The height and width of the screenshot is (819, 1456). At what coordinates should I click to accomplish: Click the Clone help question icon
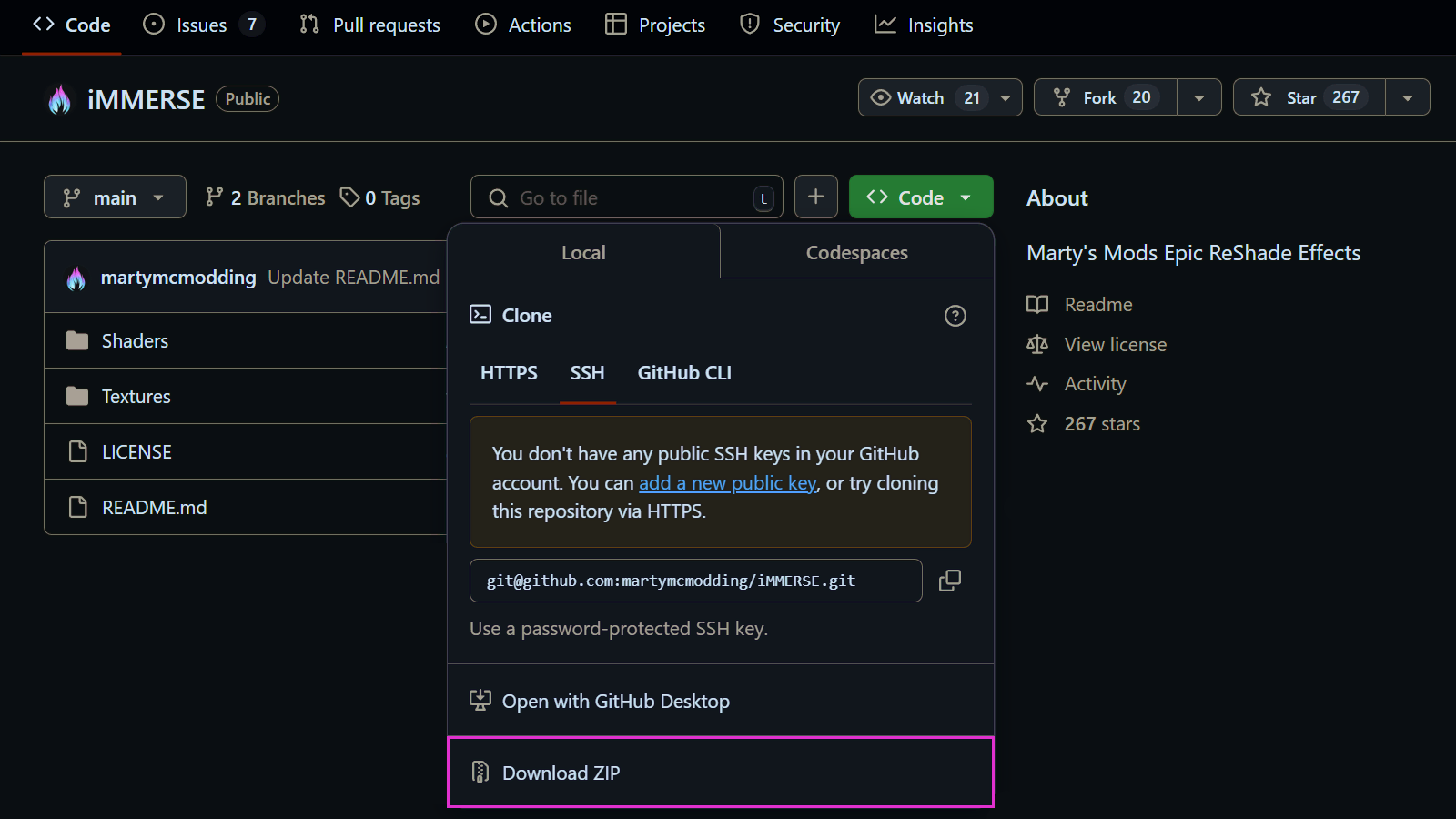[955, 316]
